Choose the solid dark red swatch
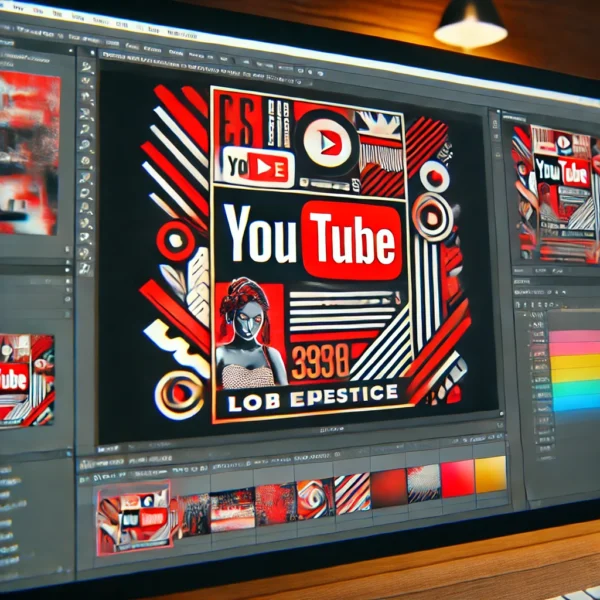Viewport: 600px width, 600px height. 388,489
